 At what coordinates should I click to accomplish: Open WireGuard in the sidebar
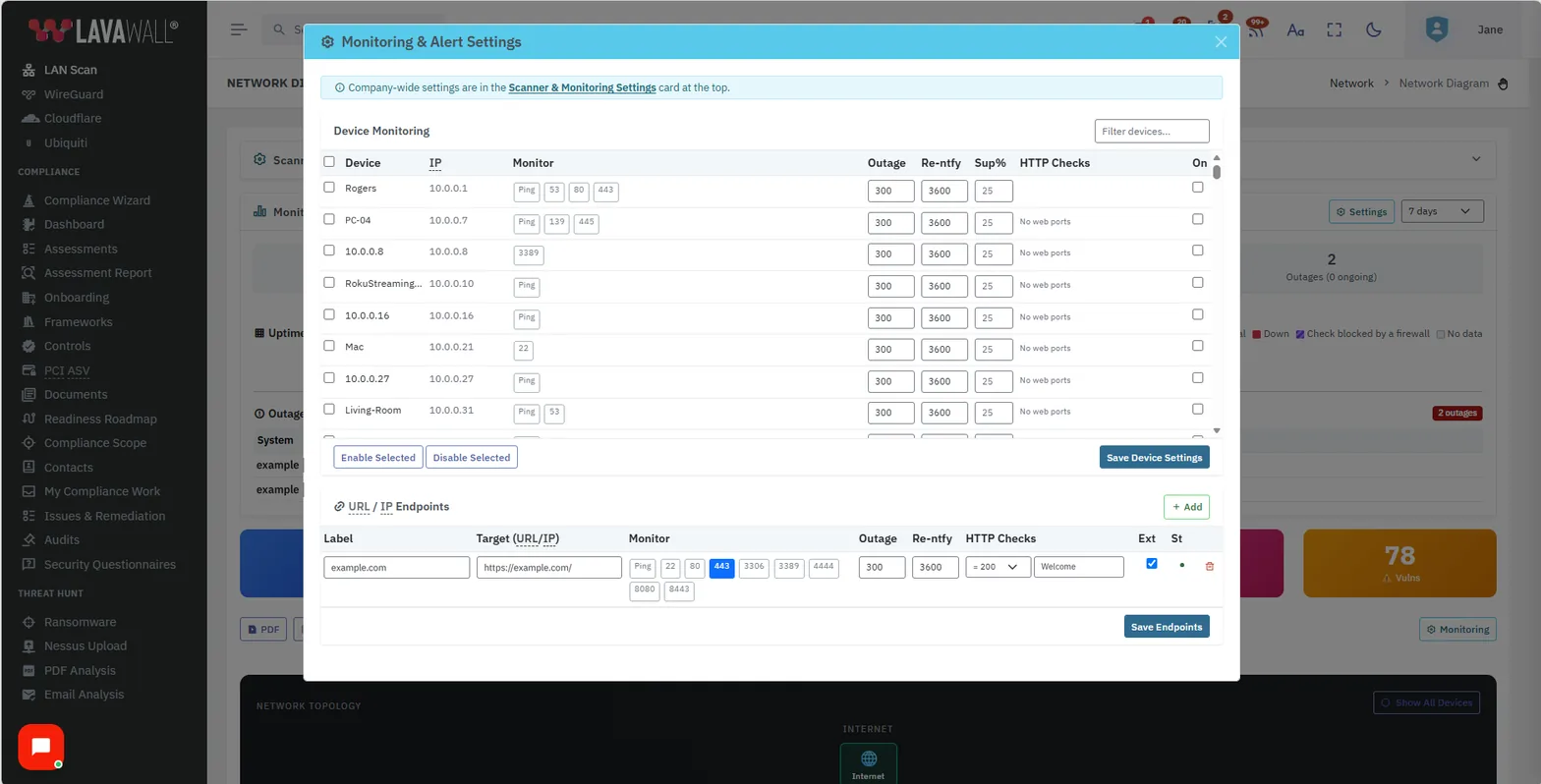73,94
